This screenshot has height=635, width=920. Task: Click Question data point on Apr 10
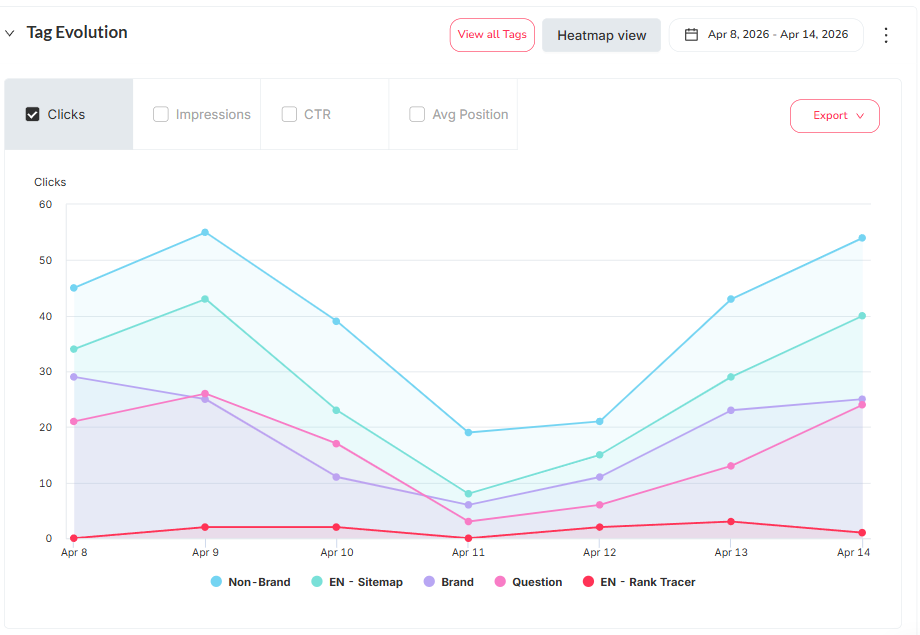336,443
